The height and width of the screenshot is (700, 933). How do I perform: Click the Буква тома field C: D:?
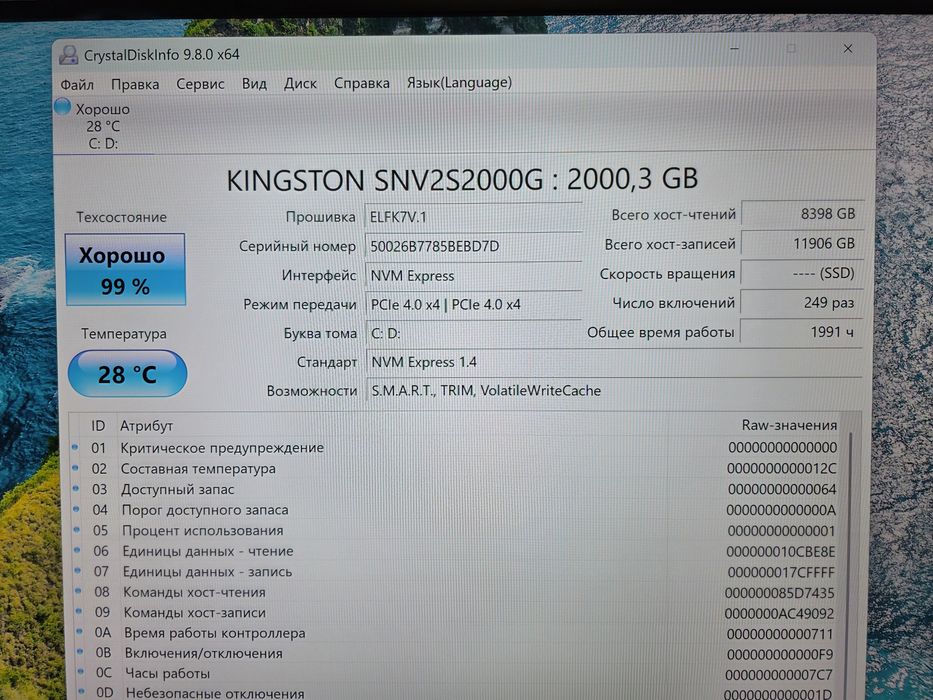pyautogui.click(x=473, y=333)
